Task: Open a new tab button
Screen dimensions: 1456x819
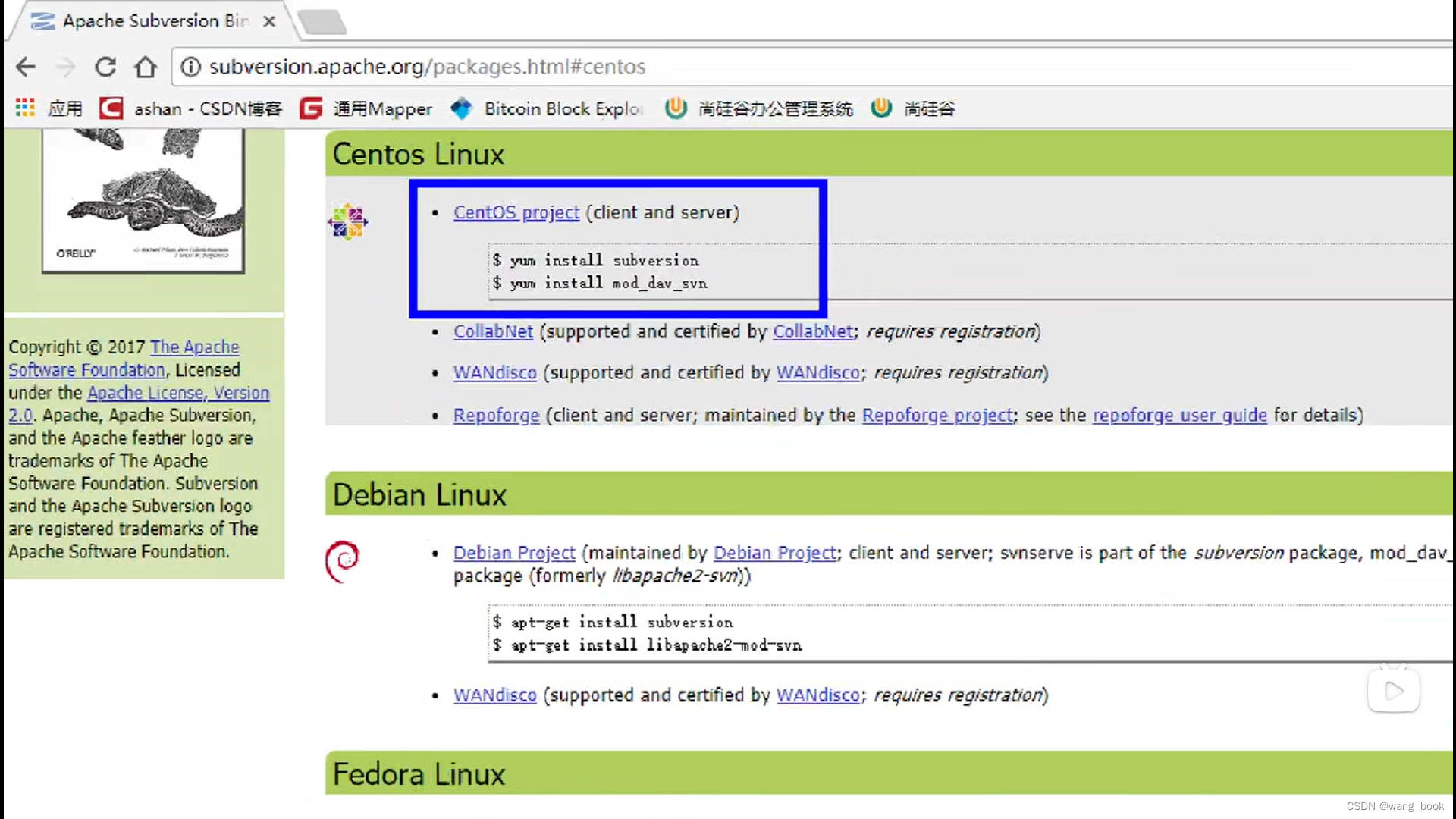Action: coord(322,21)
